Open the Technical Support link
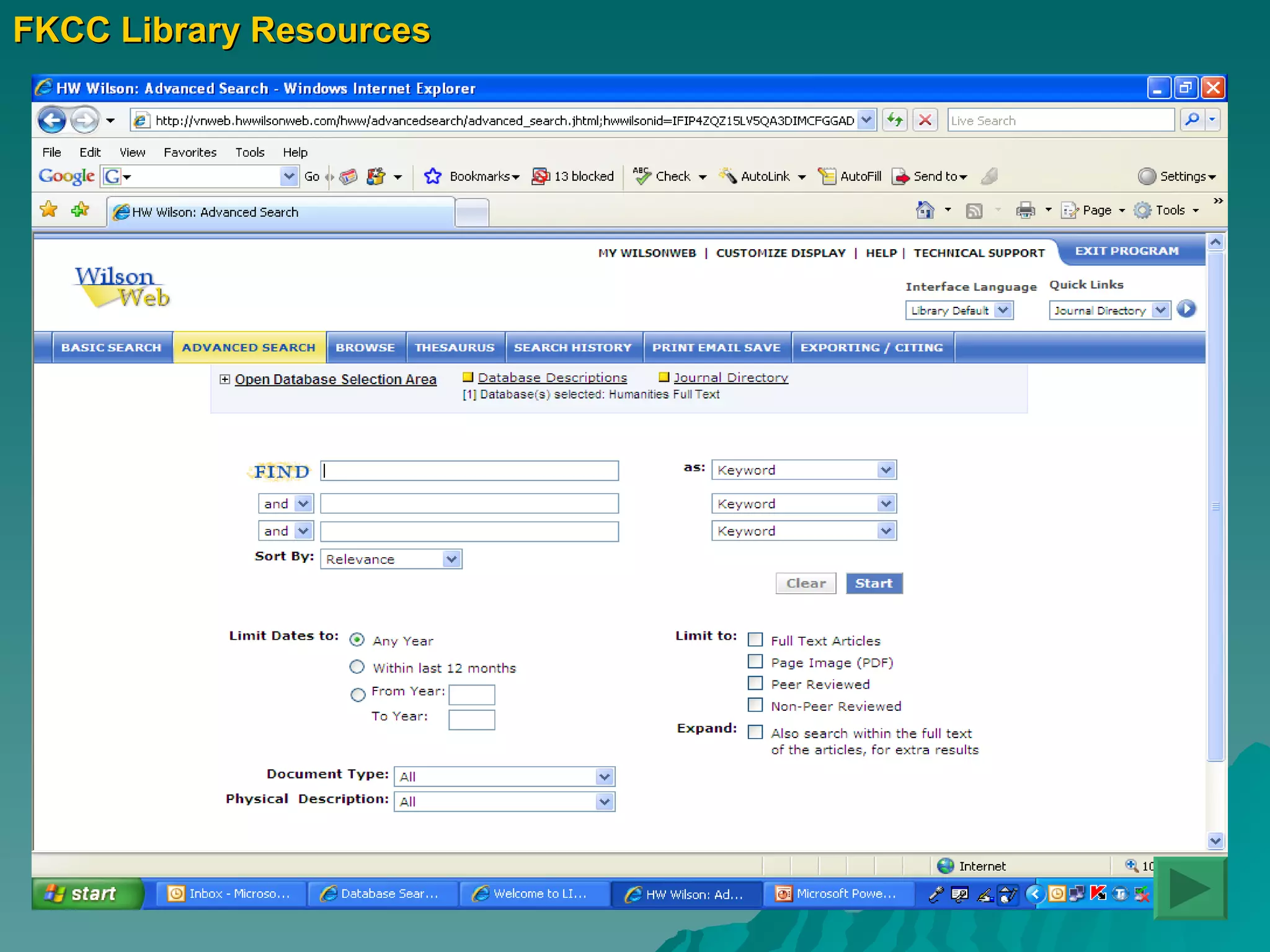Viewport: 1270px width, 952px height. click(979, 253)
